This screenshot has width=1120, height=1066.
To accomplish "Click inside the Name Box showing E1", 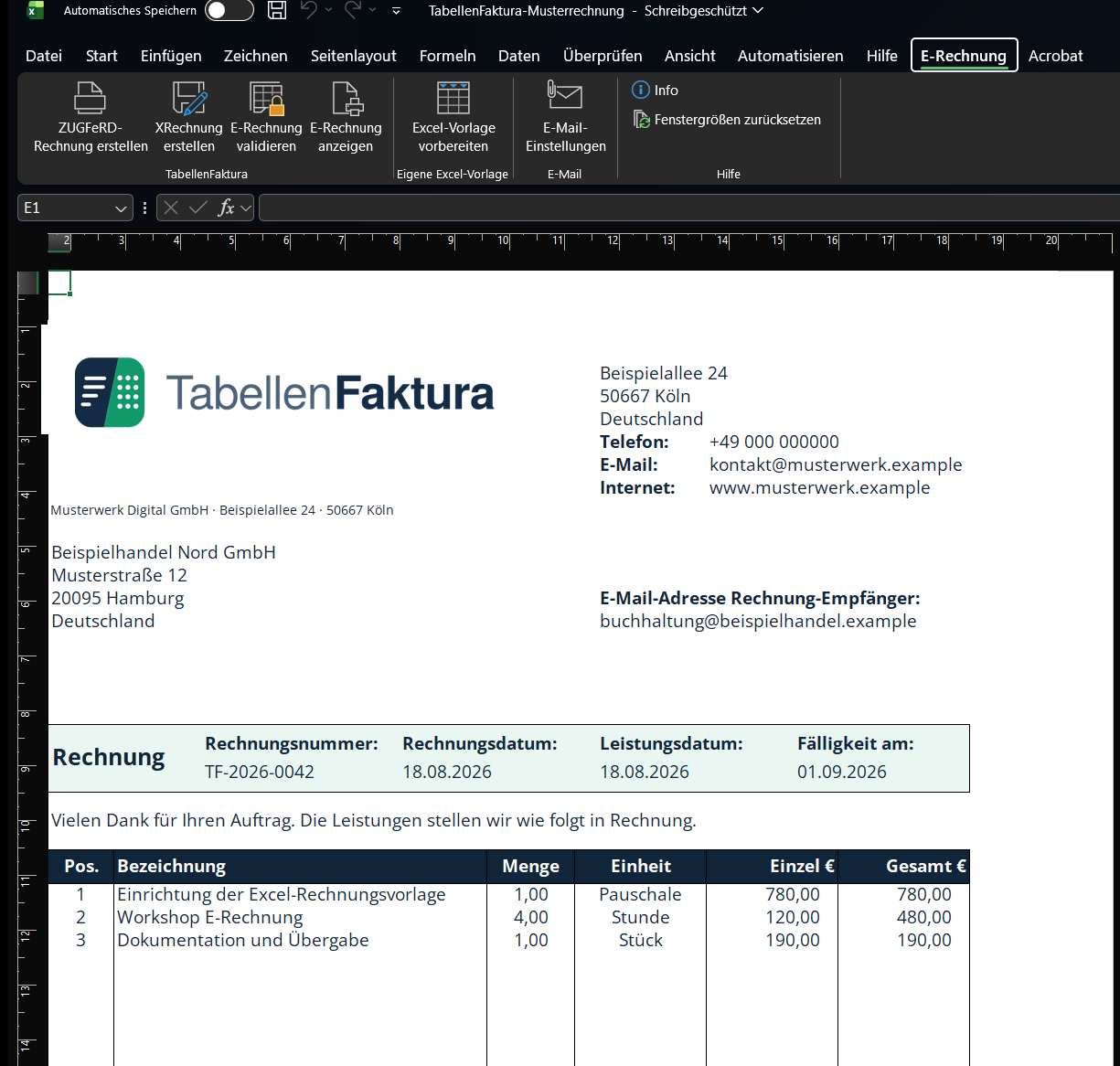I will 64,208.
